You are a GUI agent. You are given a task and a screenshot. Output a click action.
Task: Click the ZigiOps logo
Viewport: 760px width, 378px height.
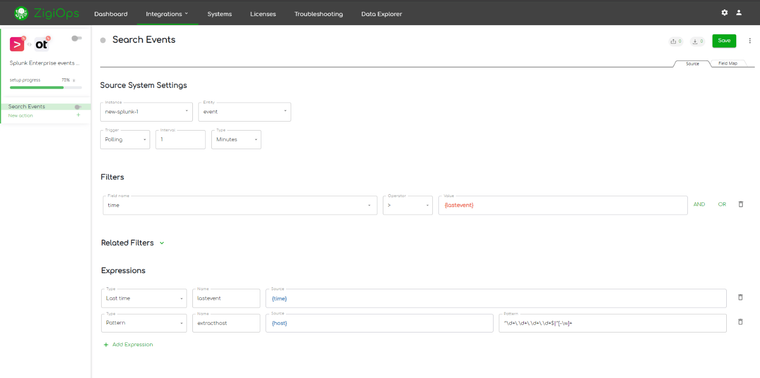[x=47, y=13]
